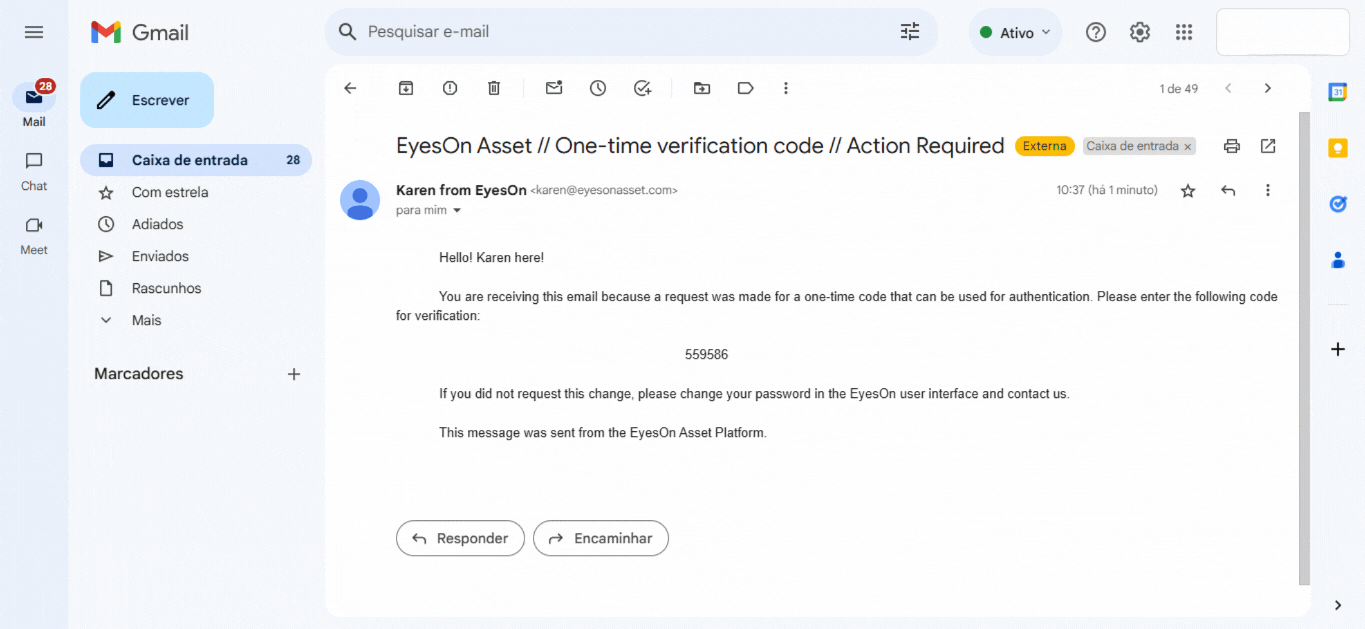Click the Externa tag
The image size is (1365, 629).
click(1045, 146)
